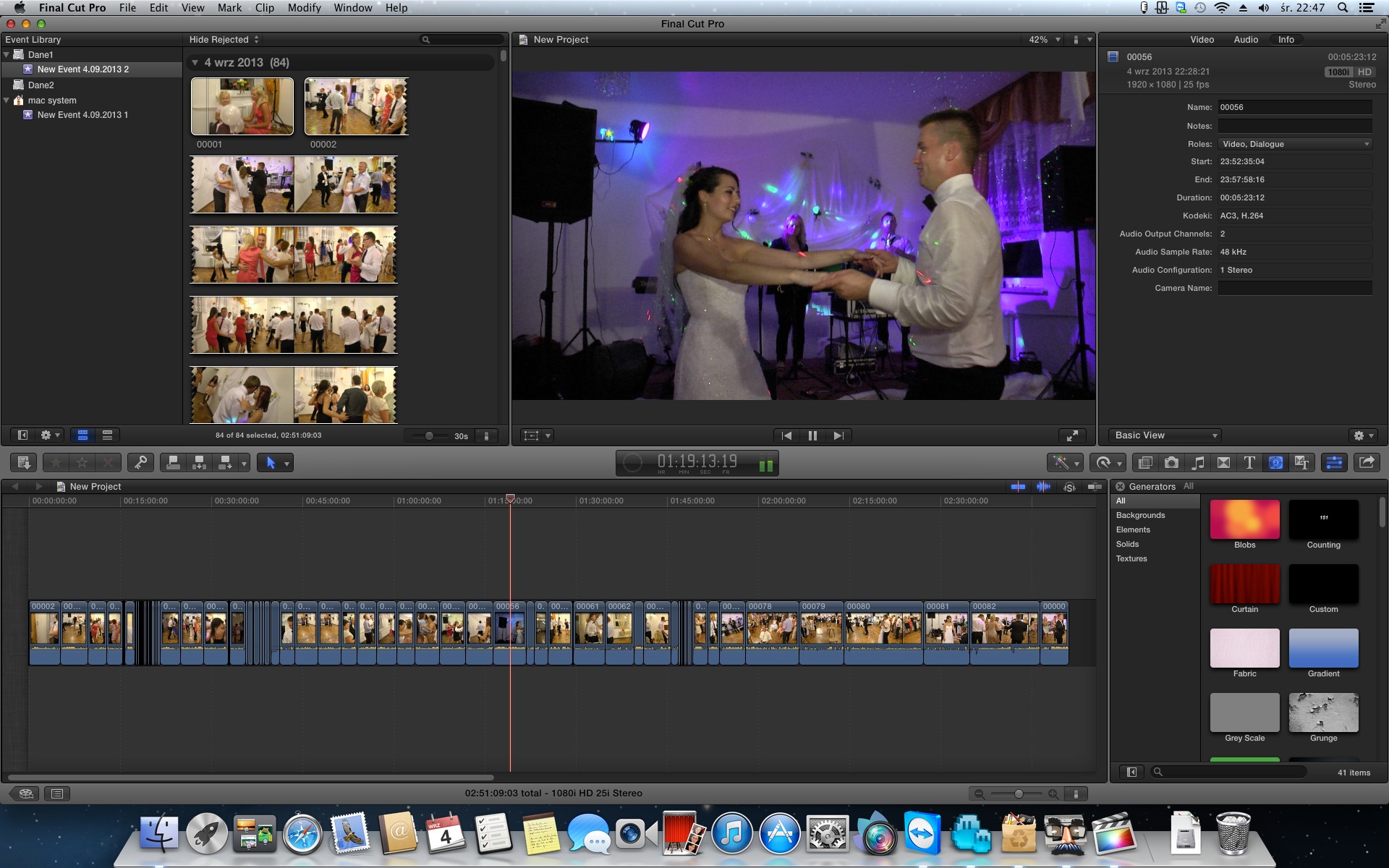Screen dimensions: 1389x868
Task: Toggle video skimming in the timeline
Action: [1018, 487]
